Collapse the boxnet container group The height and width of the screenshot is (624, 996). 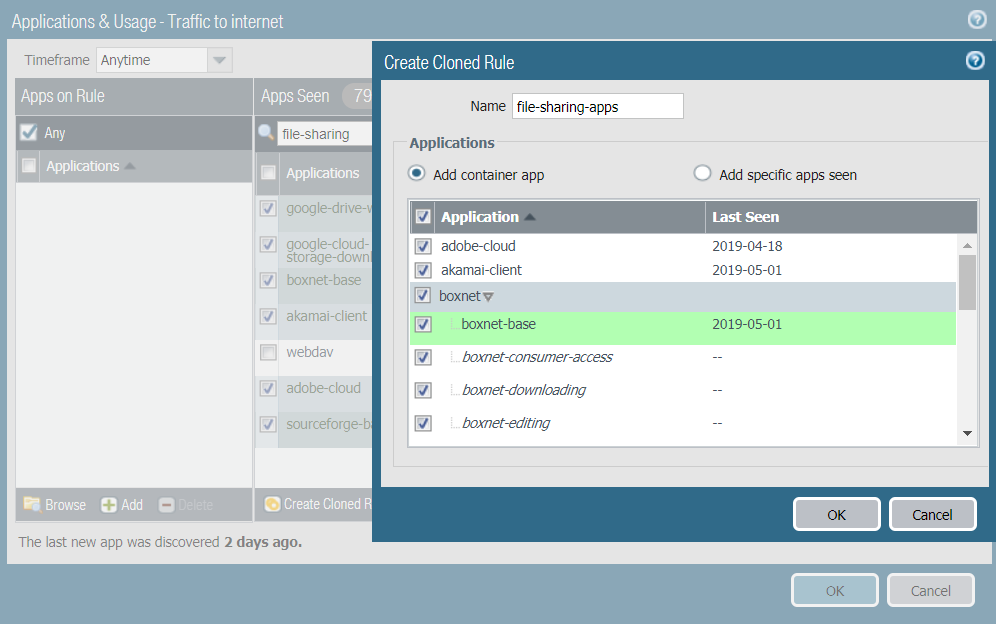click(489, 297)
